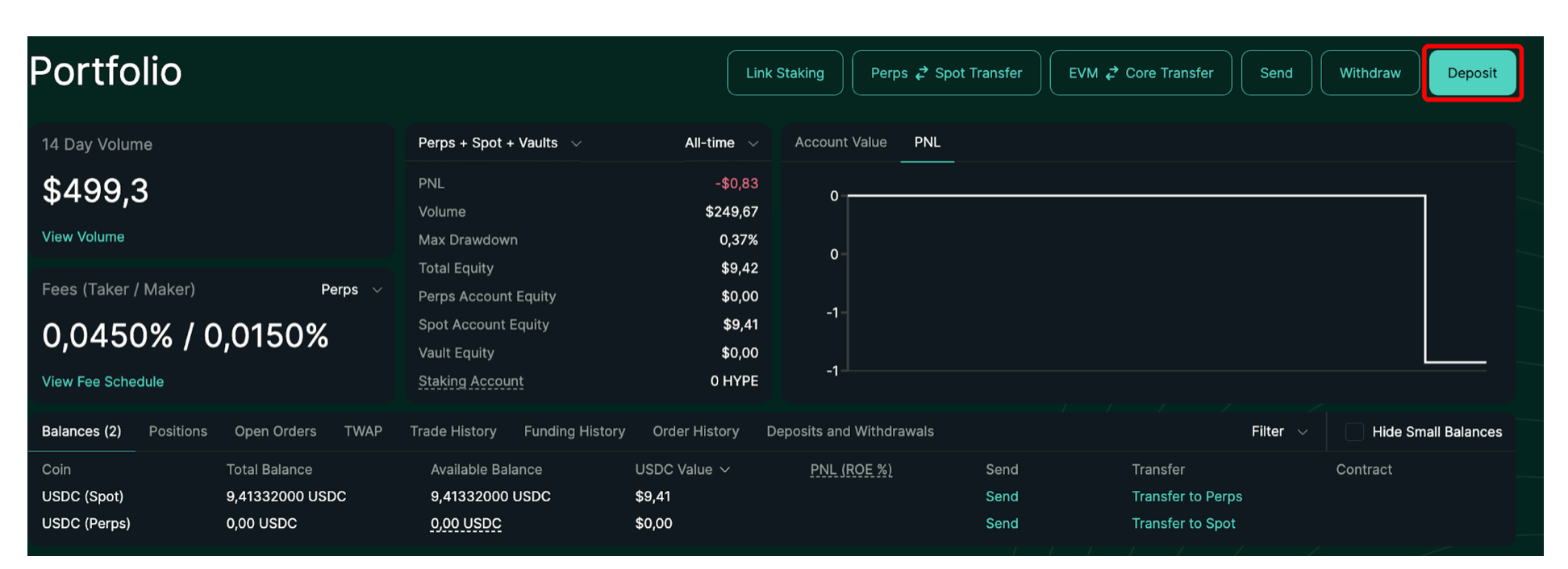Click Transfer to Perps for USDC Spot
The height and width of the screenshot is (569, 1568).
(1186, 497)
